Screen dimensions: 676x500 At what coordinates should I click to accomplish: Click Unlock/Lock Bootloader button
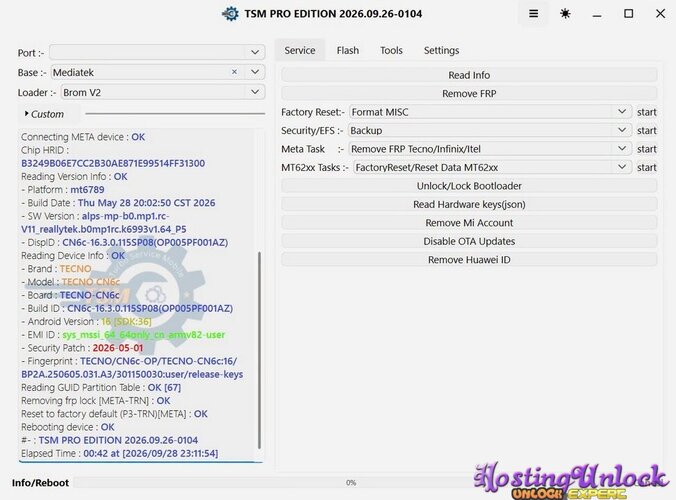point(469,186)
